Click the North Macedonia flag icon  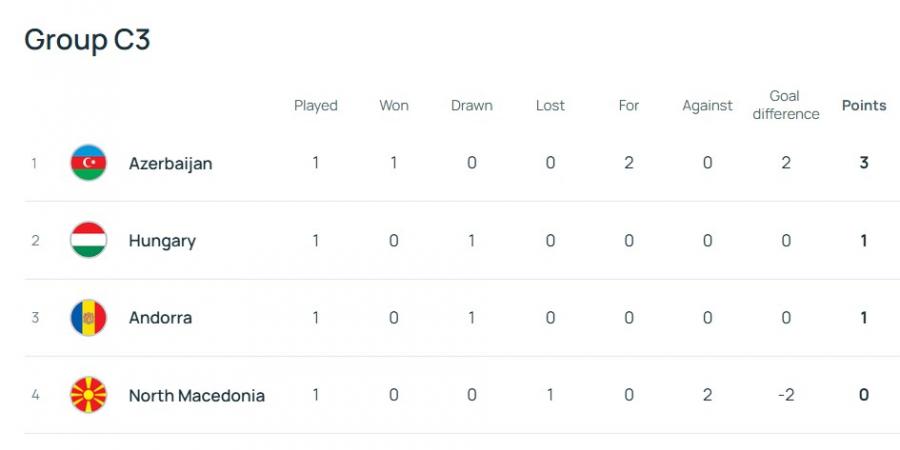(88, 395)
